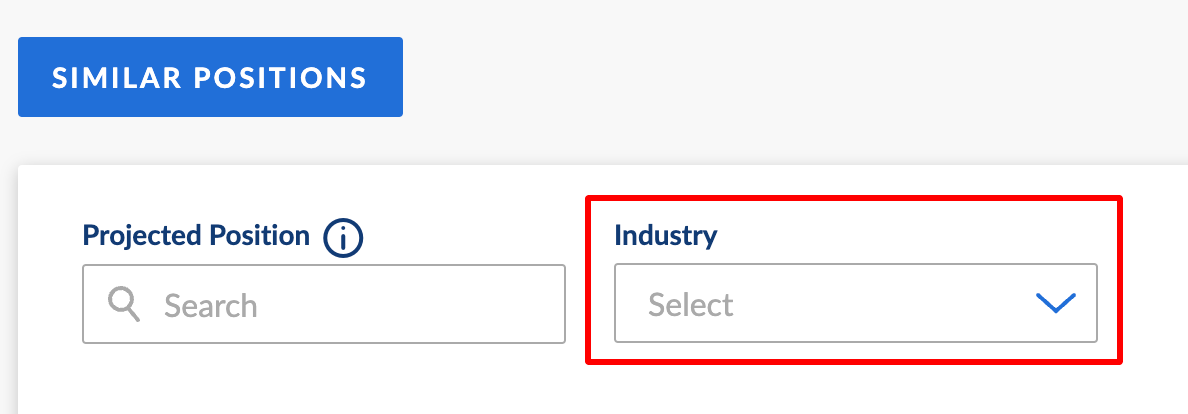Click the SIMILAR POSITIONS button
This screenshot has height=414, width=1188.
pos(210,77)
